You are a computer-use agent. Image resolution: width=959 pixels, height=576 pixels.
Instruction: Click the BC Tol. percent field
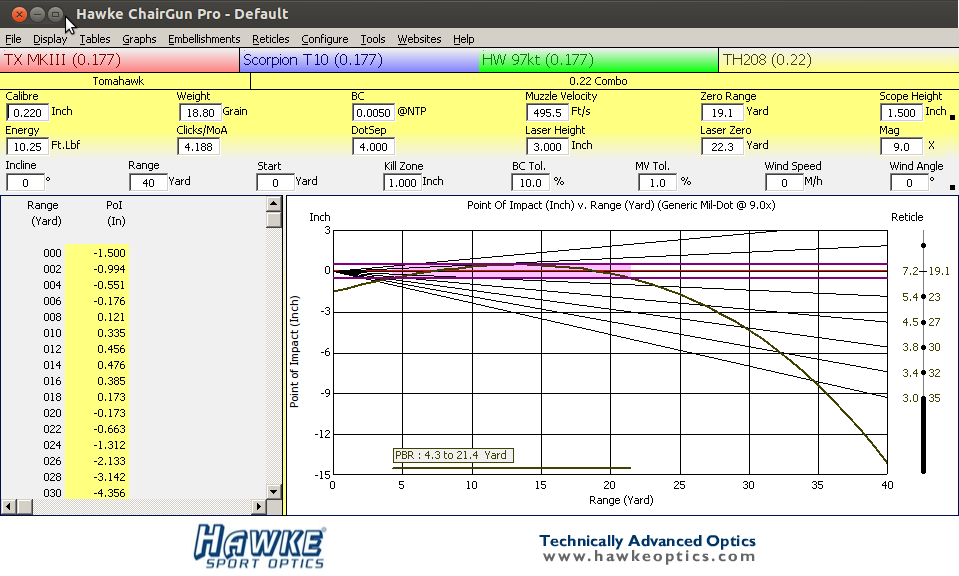coord(530,182)
